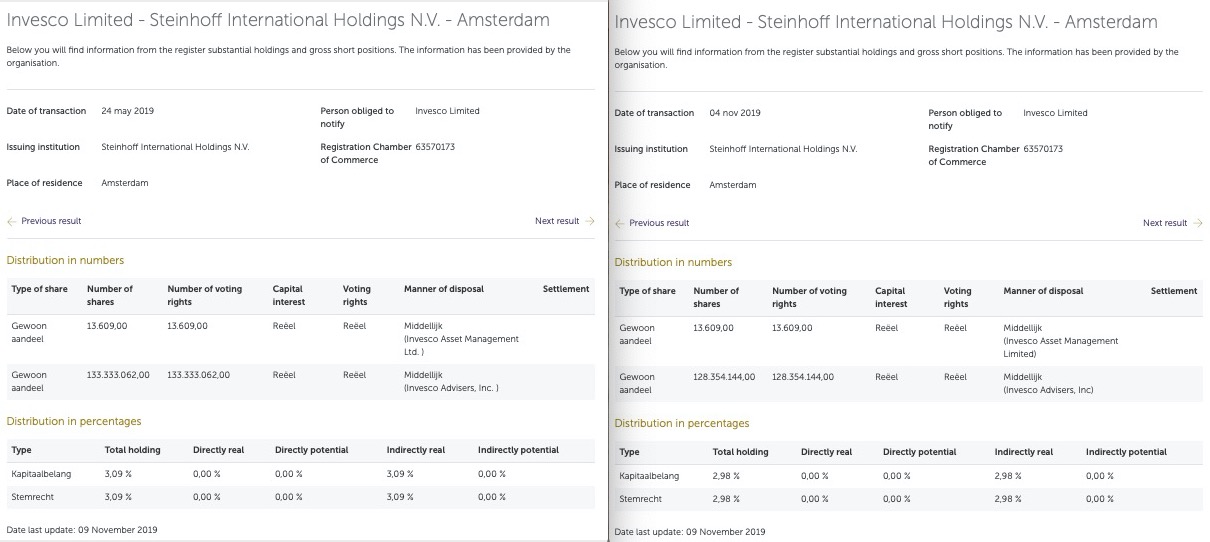
Task: Click "Invesco Asset Management Limited" disposal cell
Action: click(1060, 341)
